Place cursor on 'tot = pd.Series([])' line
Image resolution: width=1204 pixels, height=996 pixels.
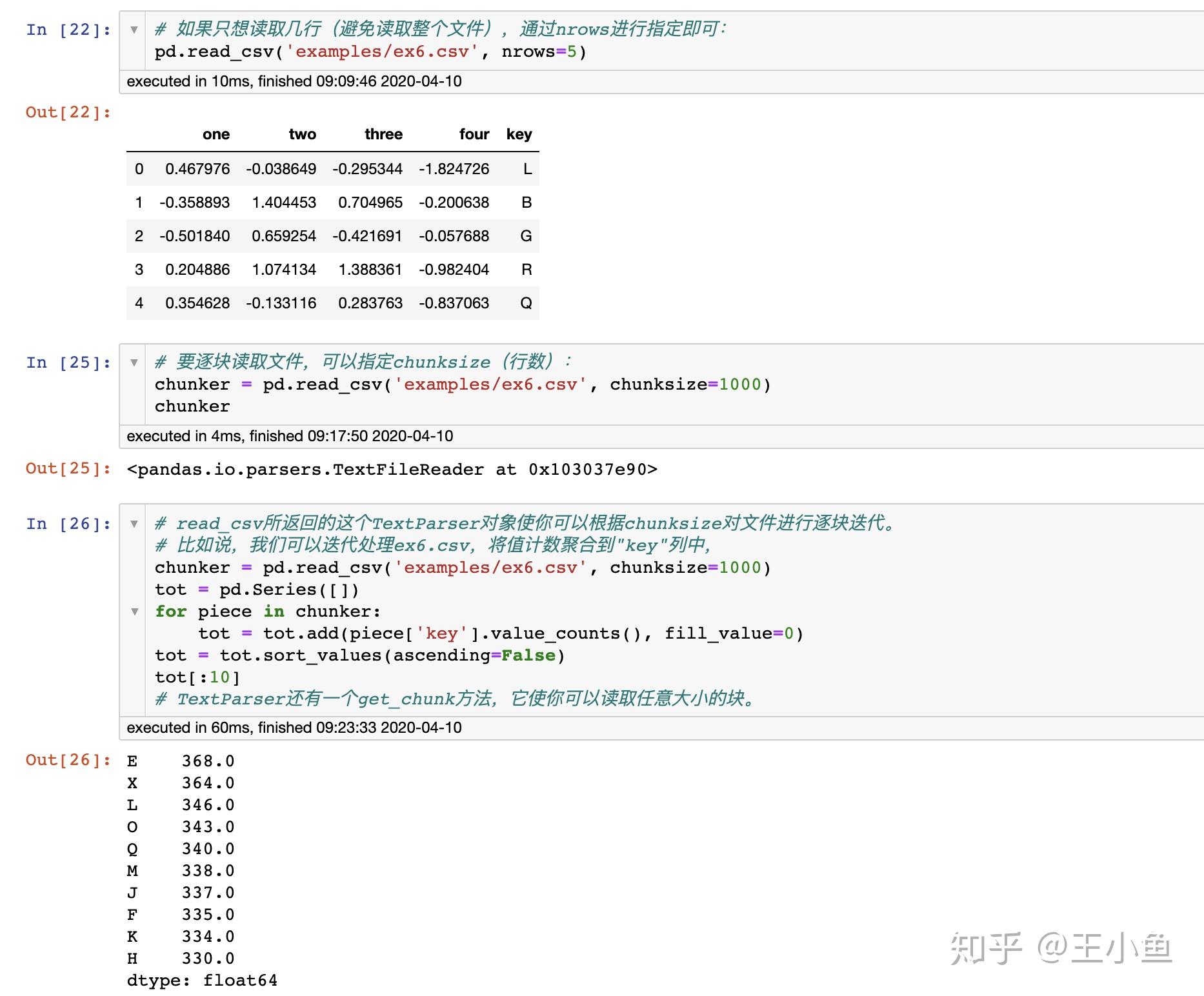(x=257, y=590)
